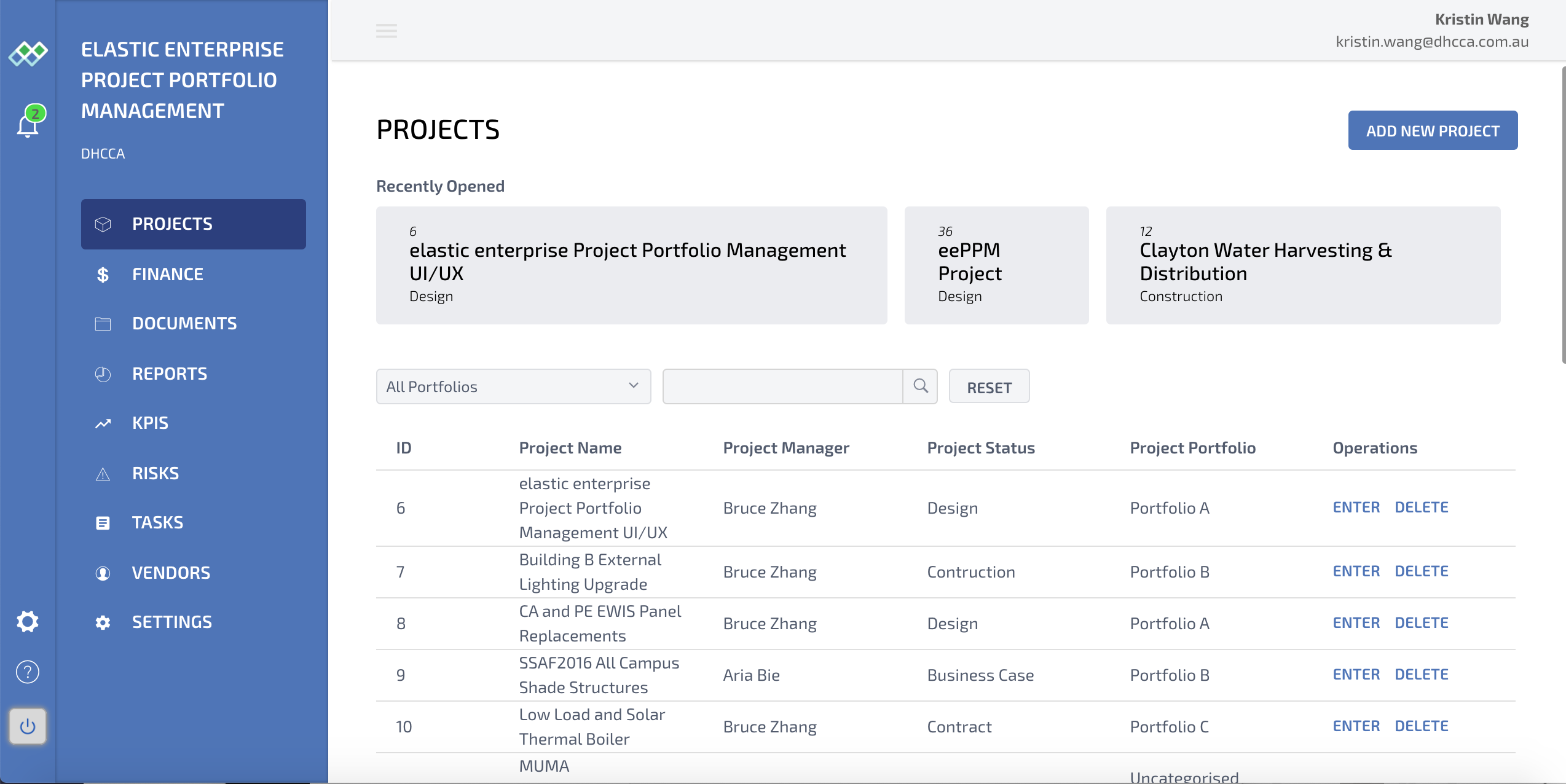Open the Risks menu item

click(x=155, y=473)
